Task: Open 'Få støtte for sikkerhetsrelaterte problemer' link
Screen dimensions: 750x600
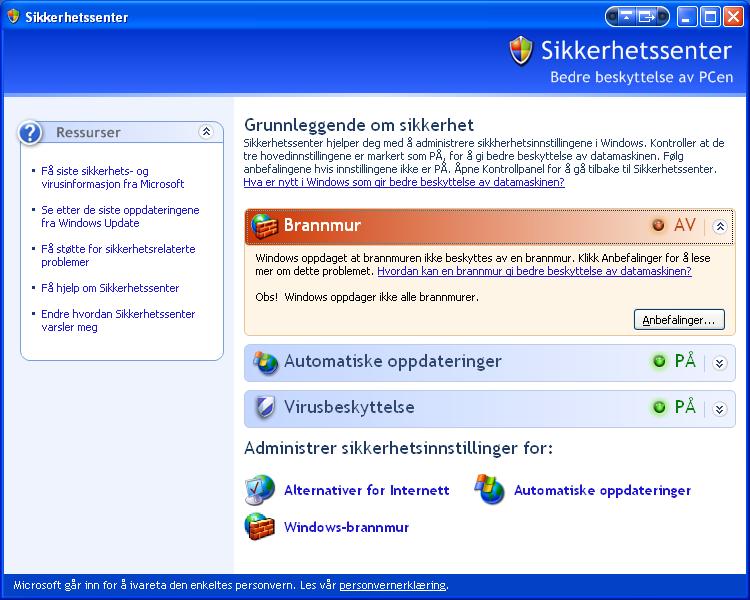Action: 118,256
